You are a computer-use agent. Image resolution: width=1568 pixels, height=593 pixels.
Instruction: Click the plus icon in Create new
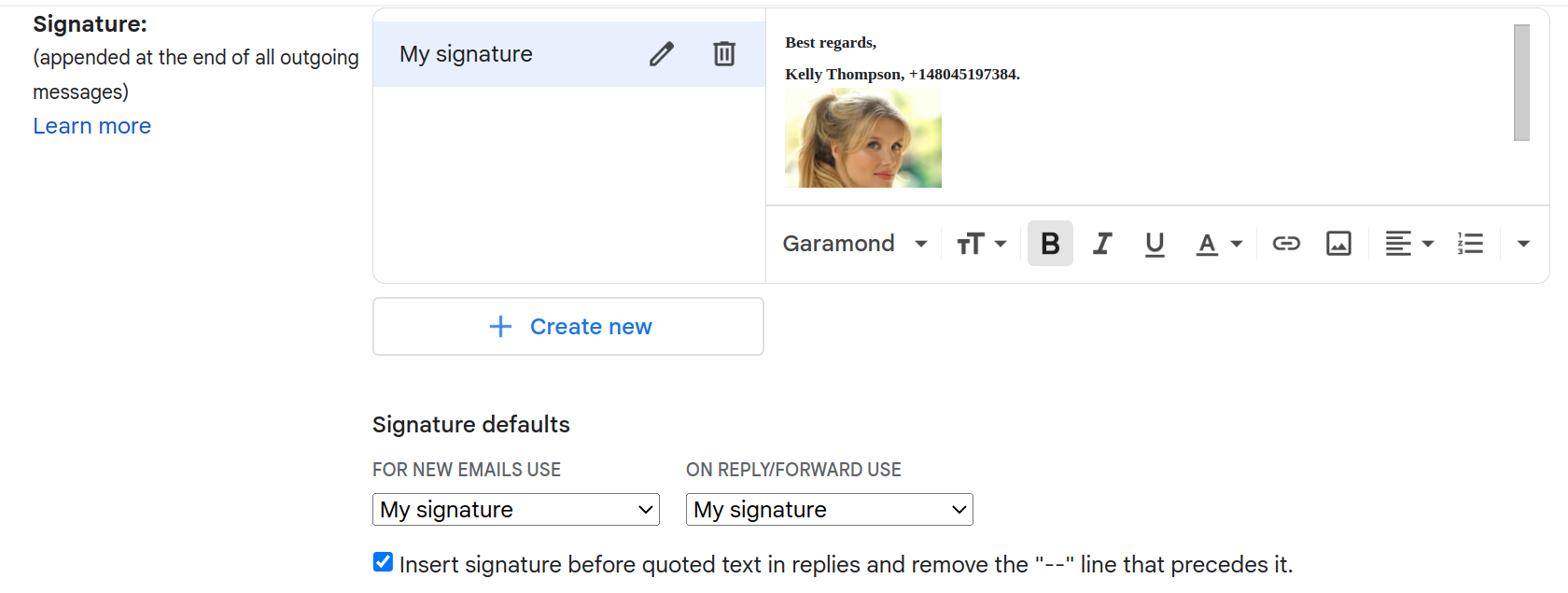500,327
